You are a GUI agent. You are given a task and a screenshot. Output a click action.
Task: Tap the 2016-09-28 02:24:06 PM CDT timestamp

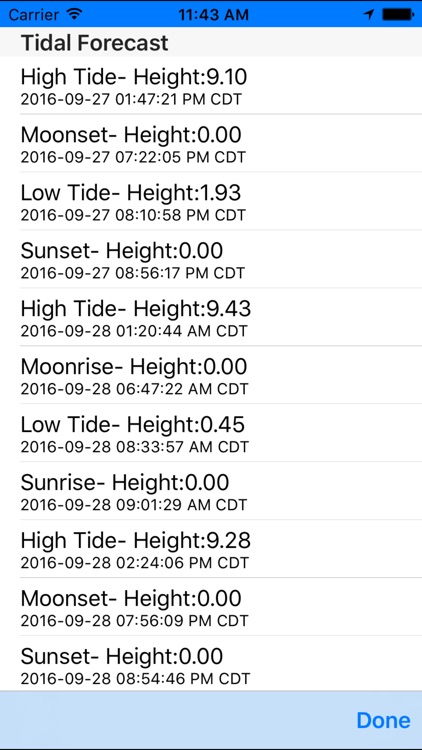click(135, 563)
